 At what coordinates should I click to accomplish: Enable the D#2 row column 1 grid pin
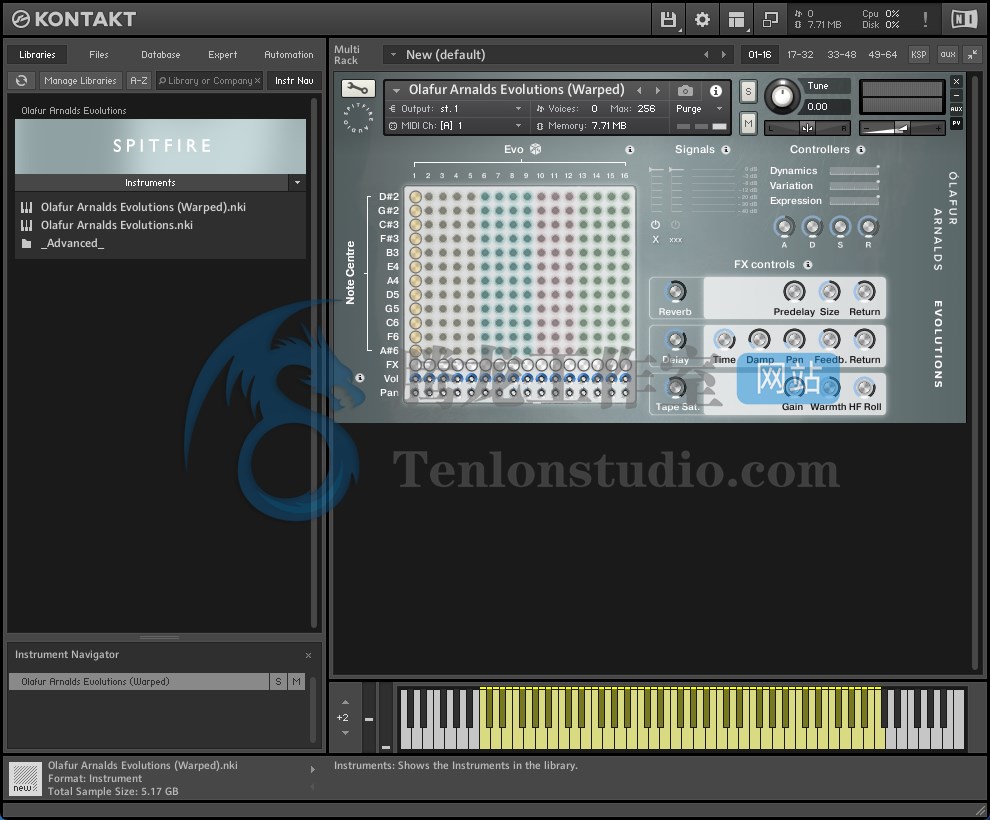coord(415,197)
